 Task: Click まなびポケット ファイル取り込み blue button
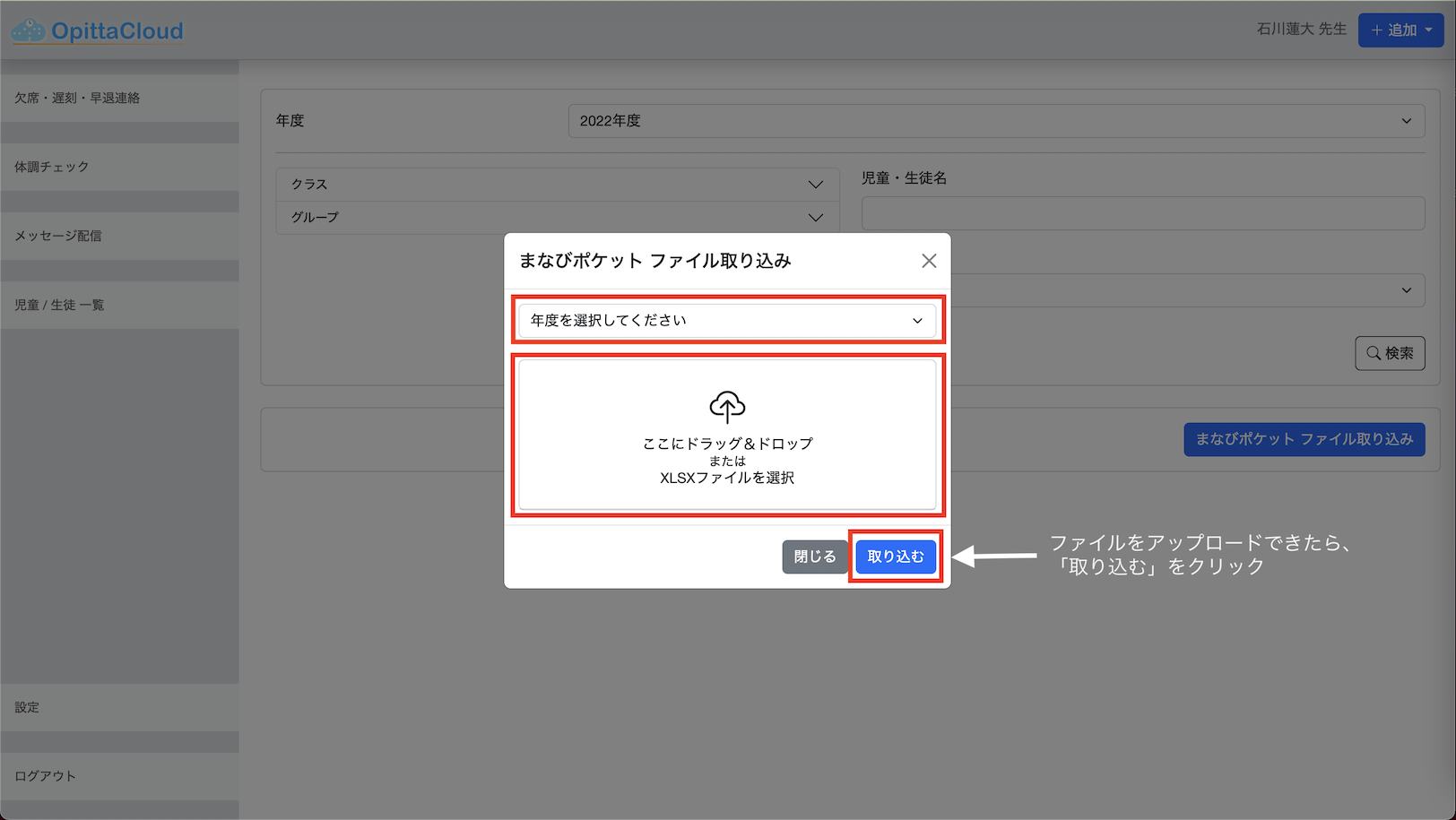[1304, 439]
